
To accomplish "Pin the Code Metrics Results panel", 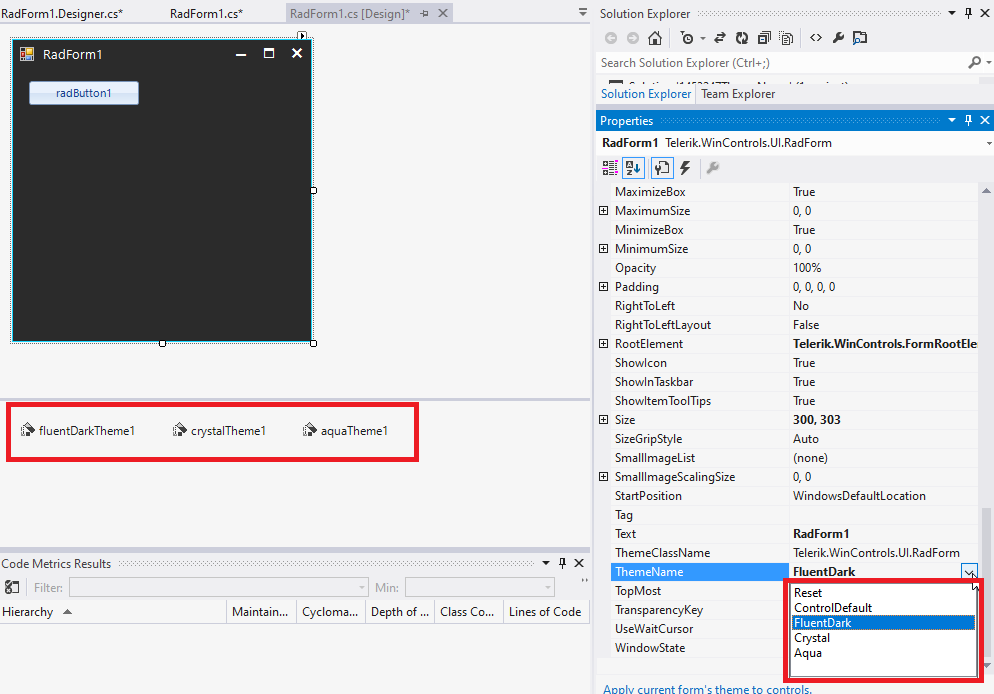I will click(x=562, y=563).
